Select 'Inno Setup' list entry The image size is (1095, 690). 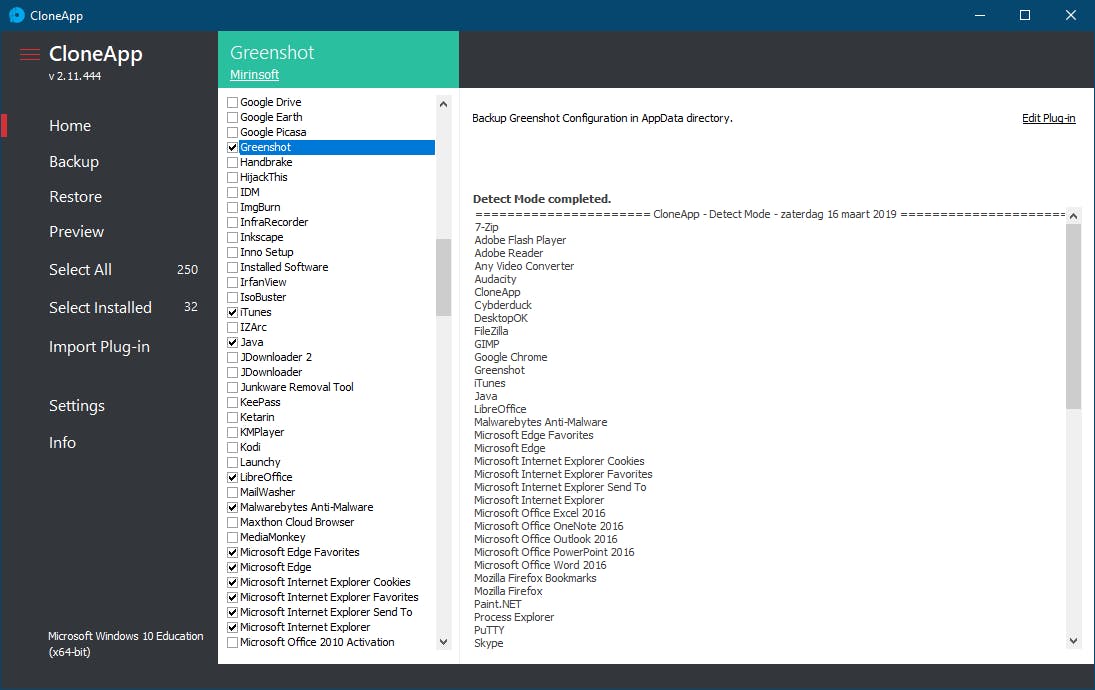point(266,252)
